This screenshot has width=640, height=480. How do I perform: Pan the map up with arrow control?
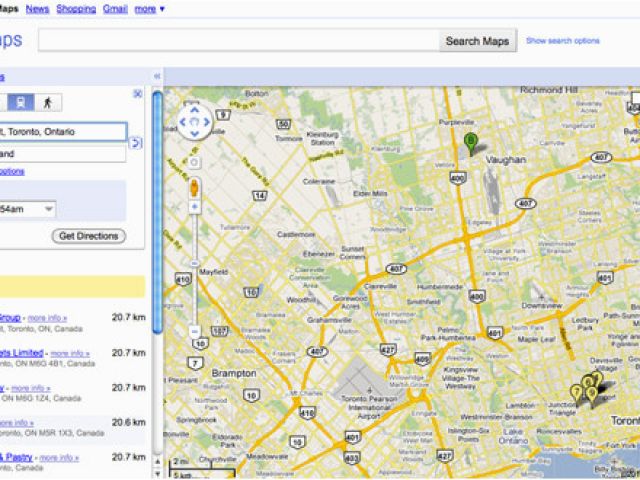point(195,110)
